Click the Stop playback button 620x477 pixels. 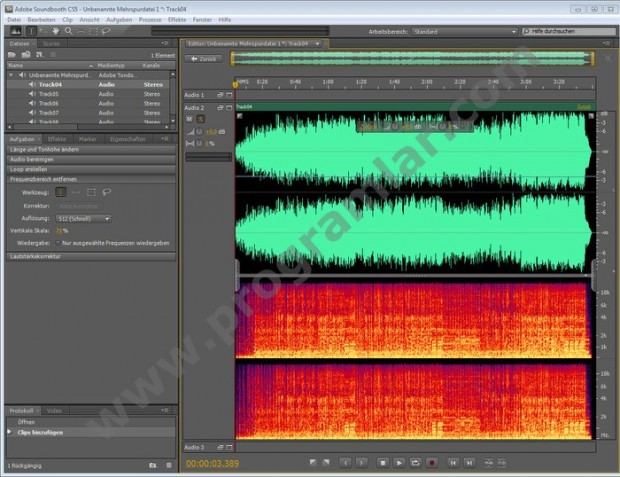pos(383,462)
